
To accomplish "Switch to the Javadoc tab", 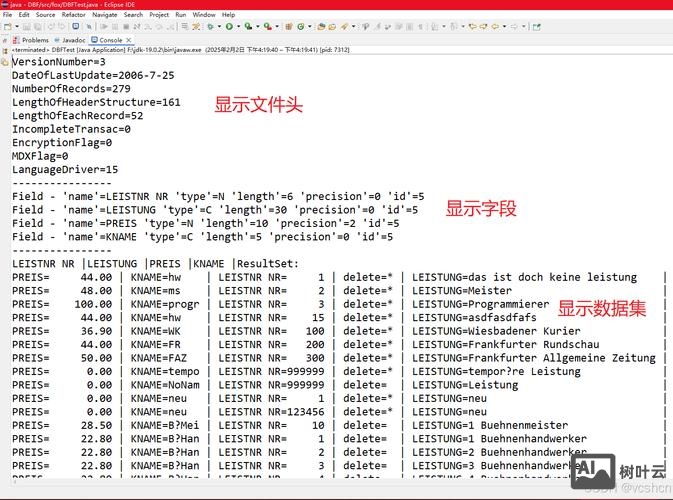I will point(70,40).
